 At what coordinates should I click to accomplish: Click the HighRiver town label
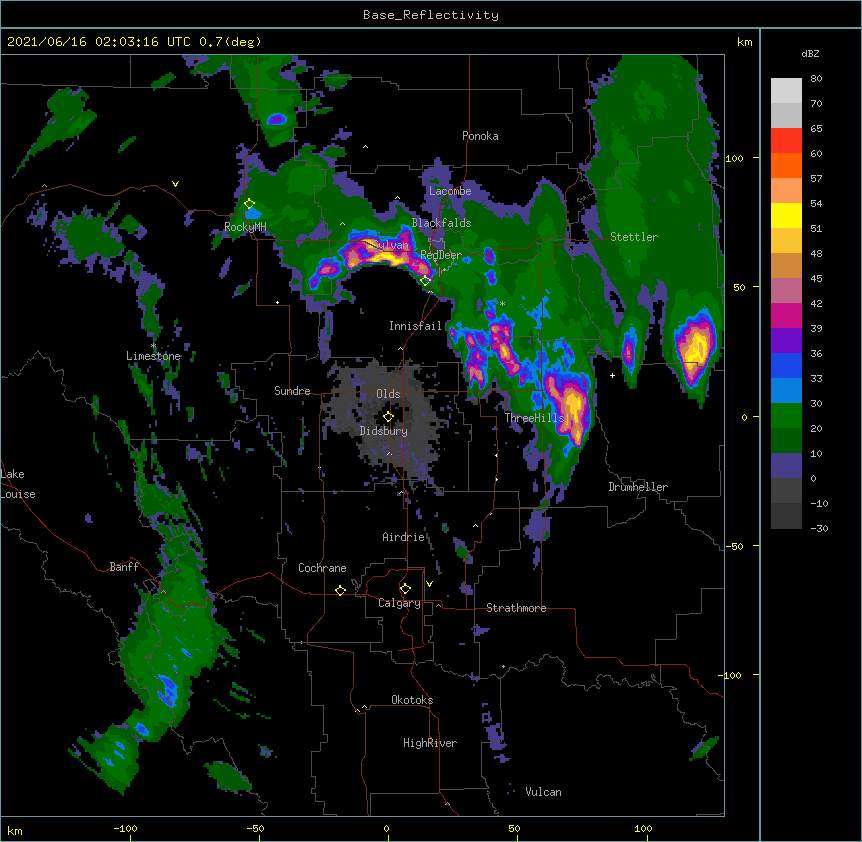click(x=430, y=743)
